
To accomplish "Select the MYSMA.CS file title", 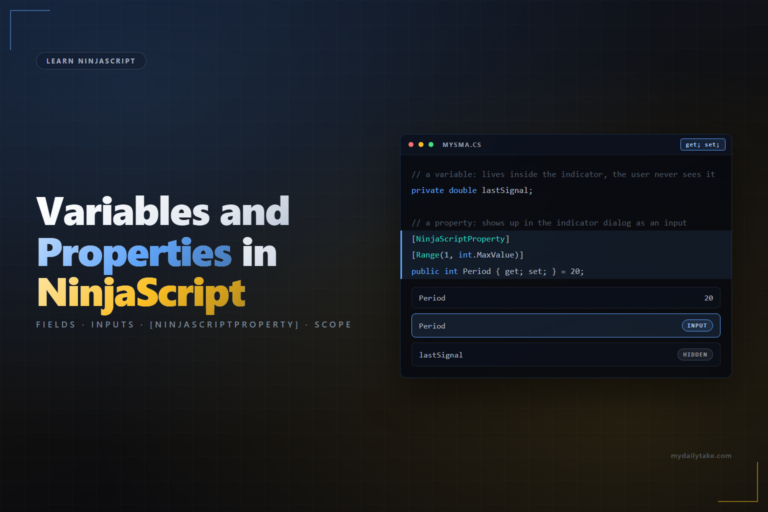I will [x=462, y=145].
